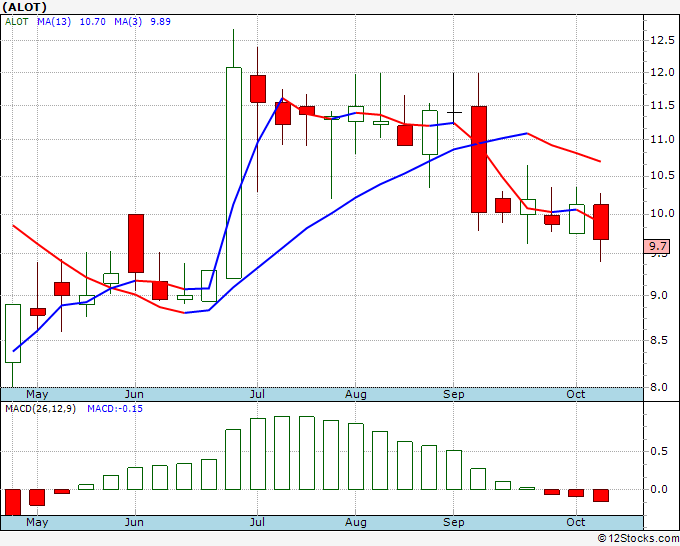This screenshot has height=546, width=680.
Task: Click the MACD:-0.15 value label
Action: coord(115,409)
